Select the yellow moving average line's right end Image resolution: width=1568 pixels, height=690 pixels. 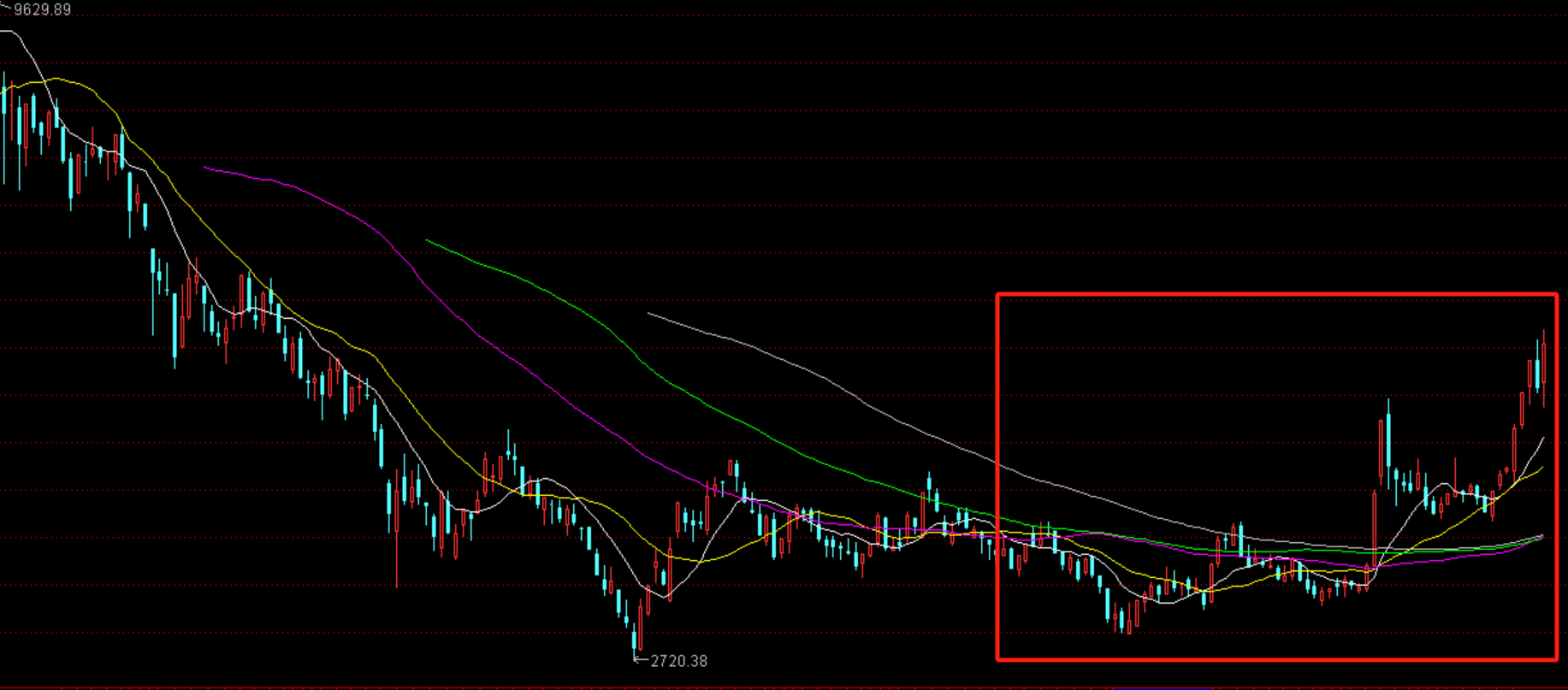click(1541, 469)
